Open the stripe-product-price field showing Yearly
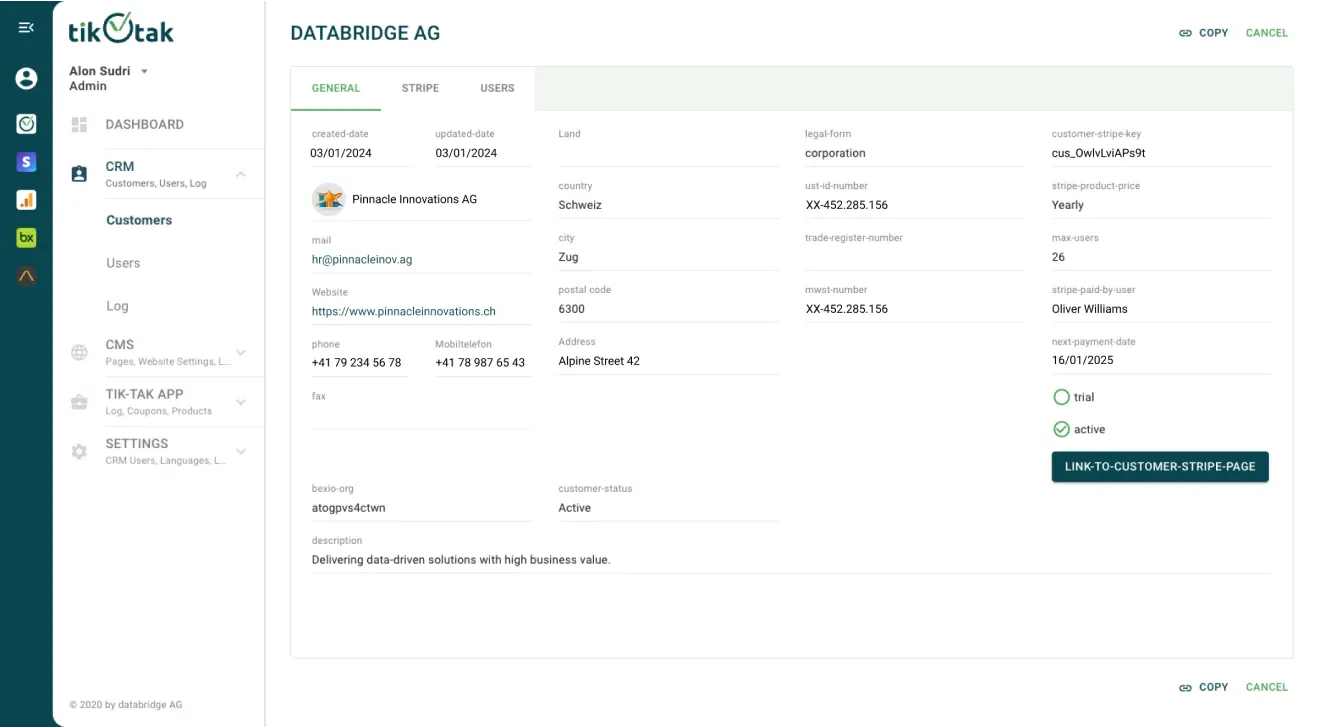The height and width of the screenshot is (728, 1320). (1161, 198)
